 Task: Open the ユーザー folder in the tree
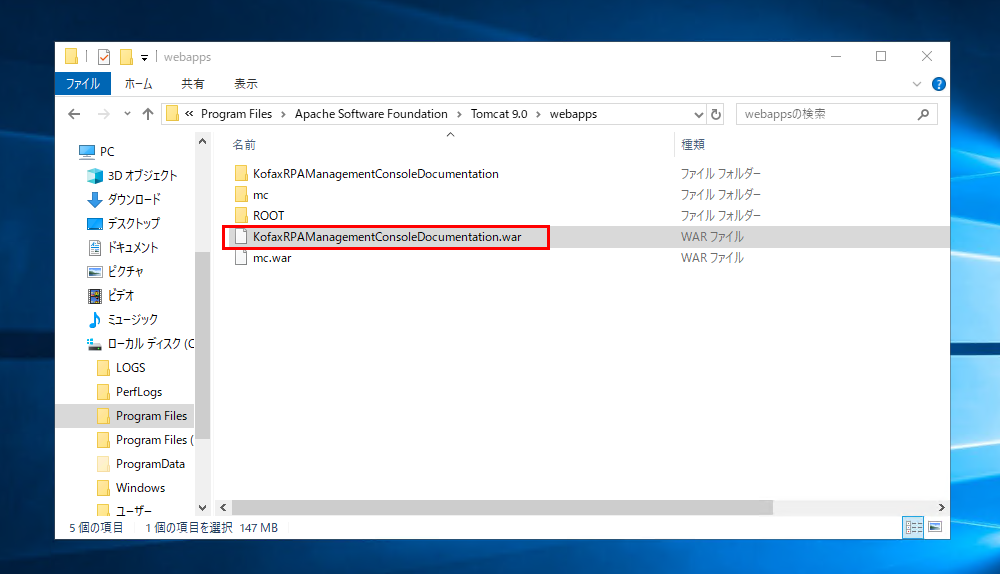[133, 510]
